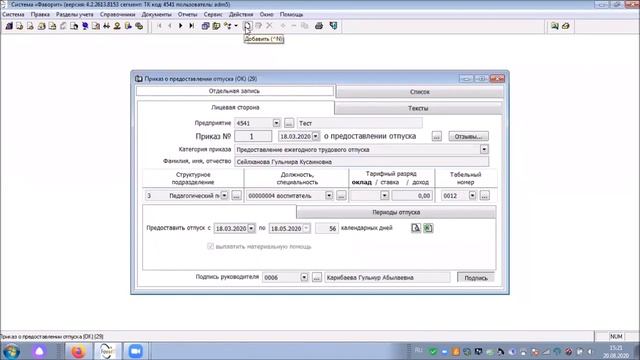
Task: Open the purple Alice assistant in taskbar
Action: pyautogui.click(x=39, y=351)
